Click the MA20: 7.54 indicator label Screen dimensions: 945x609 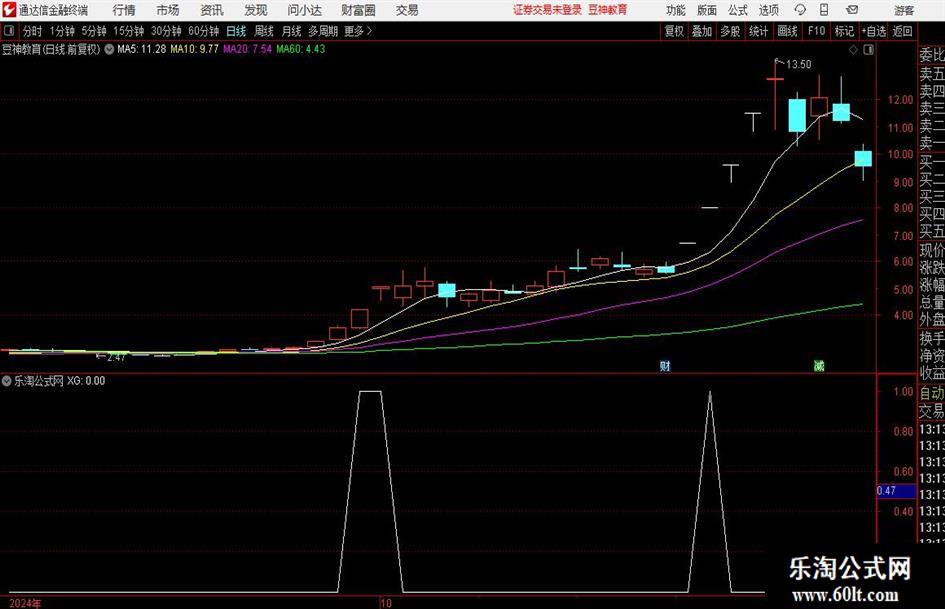(248, 49)
